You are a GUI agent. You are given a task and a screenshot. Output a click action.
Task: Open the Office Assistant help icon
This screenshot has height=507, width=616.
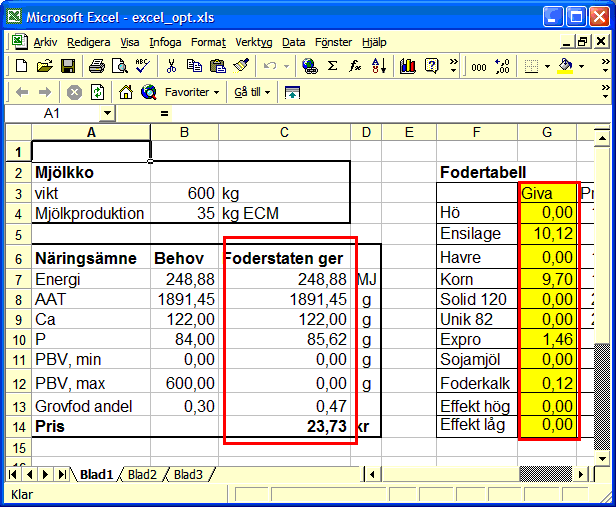click(x=431, y=66)
